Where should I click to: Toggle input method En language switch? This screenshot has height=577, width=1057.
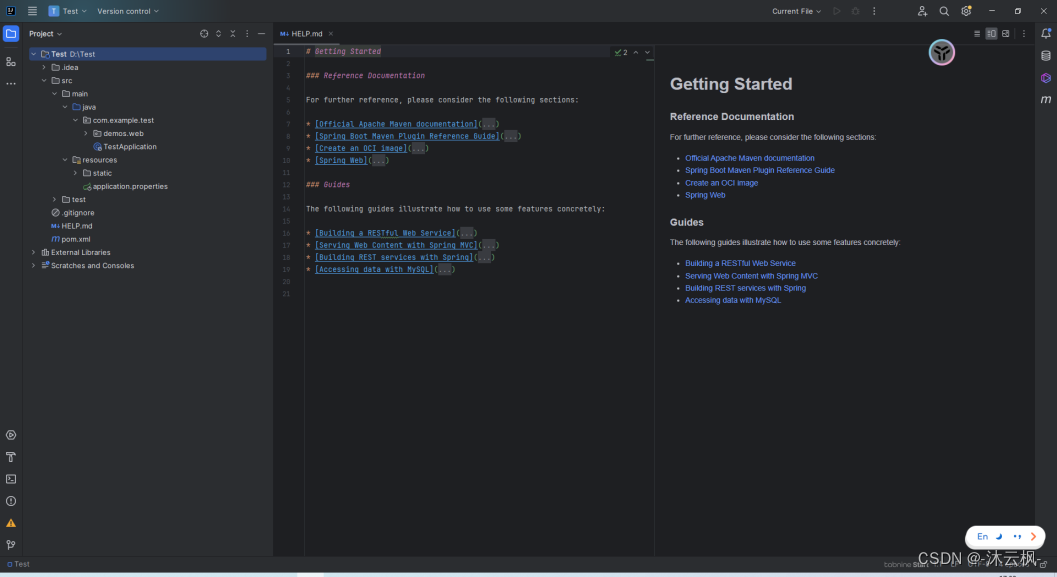pyautogui.click(x=982, y=537)
